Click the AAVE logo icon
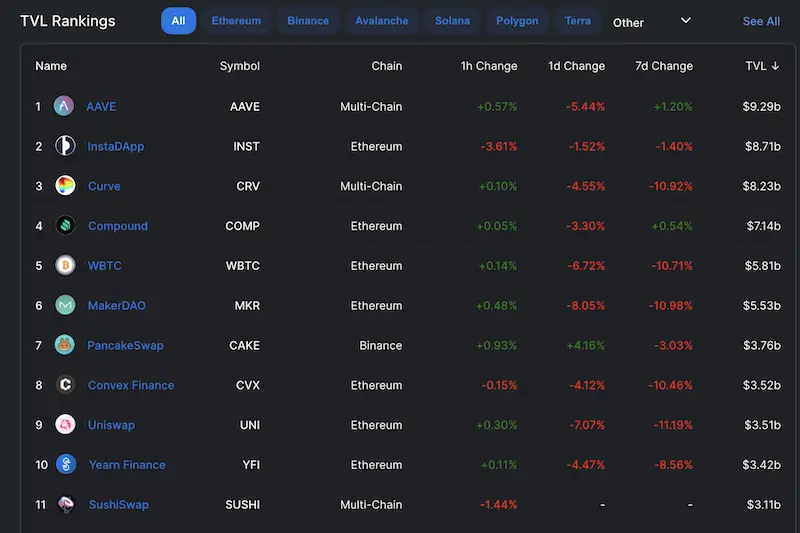Viewport: 800px width, 533px height. tap(64, 106)
